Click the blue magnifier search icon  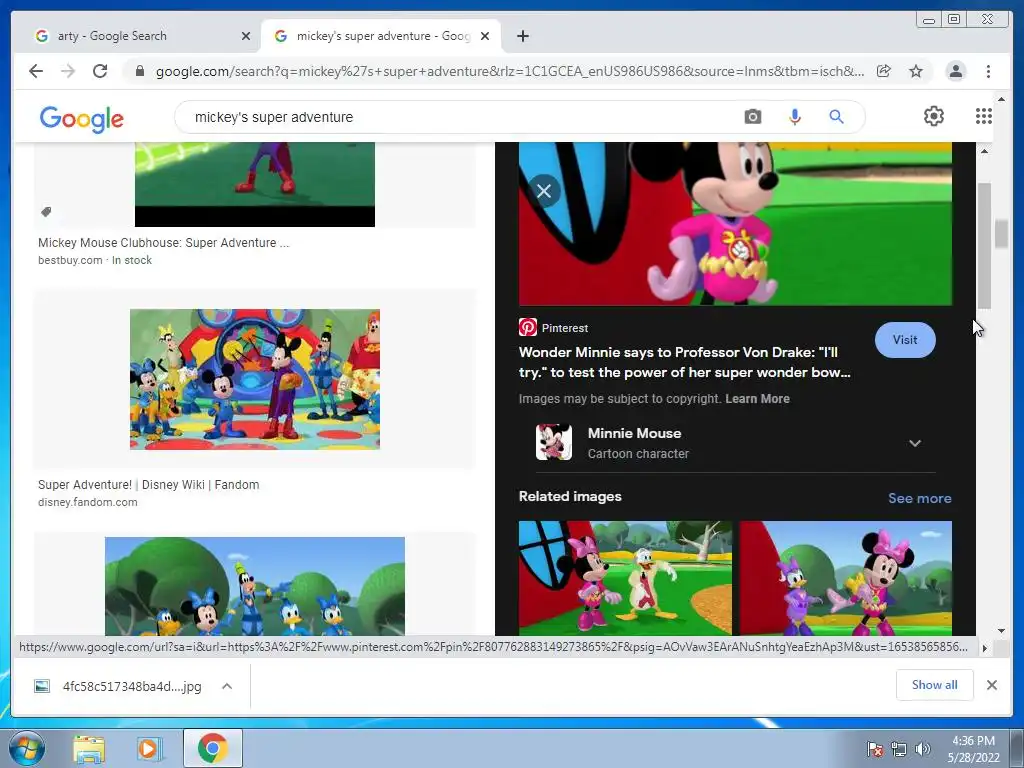click(836, 117)
